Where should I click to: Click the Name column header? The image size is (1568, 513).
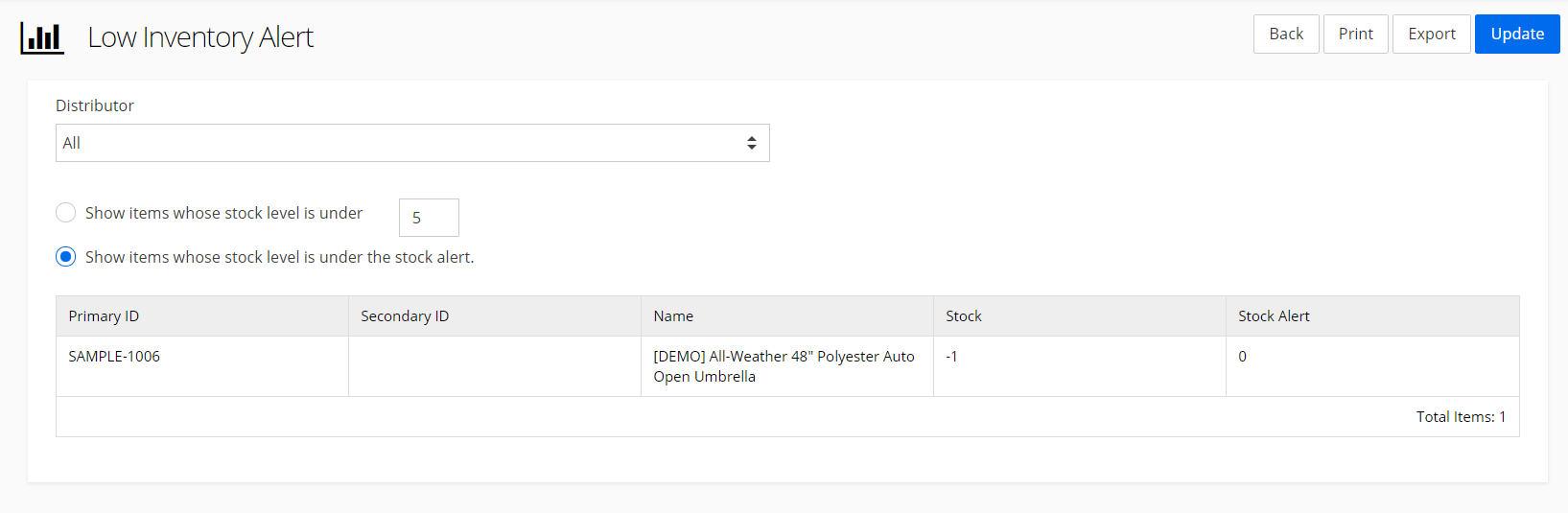(787, 316)
